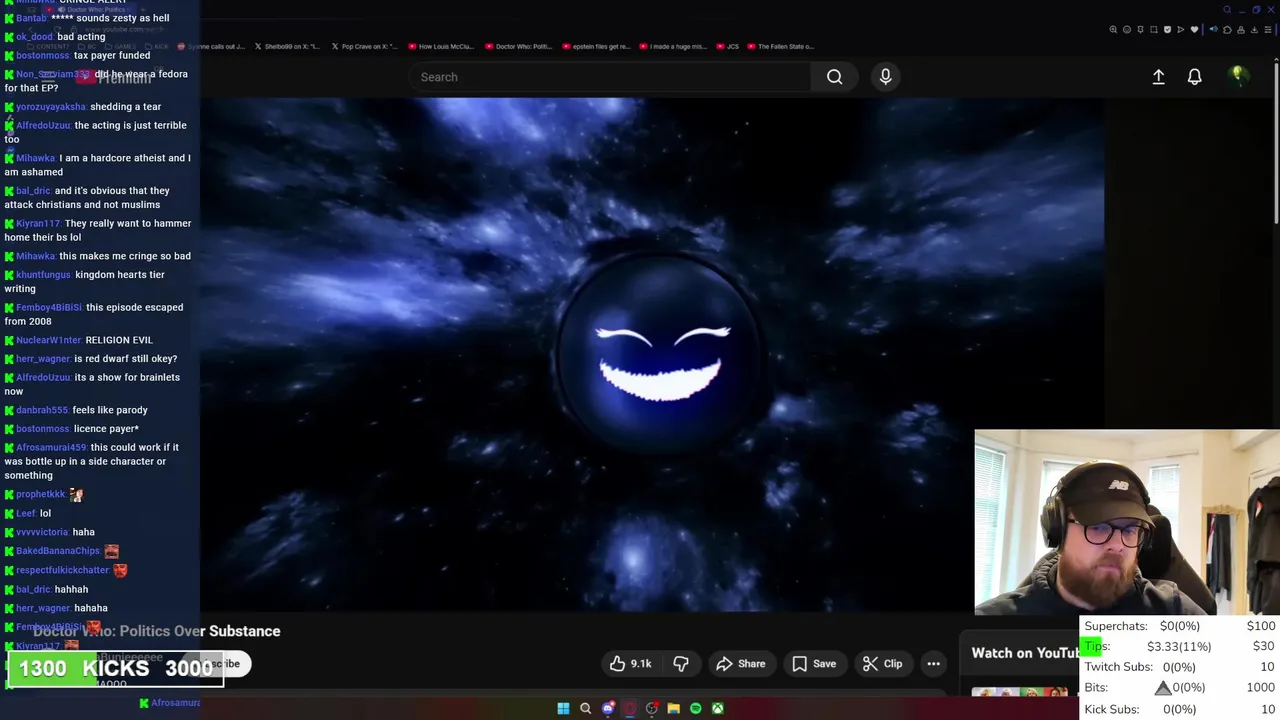The width and height of the screenshot is (1280, 720).
Task: Click chat user 'ok_dood' saying bad acting
Action: point(34,37)
